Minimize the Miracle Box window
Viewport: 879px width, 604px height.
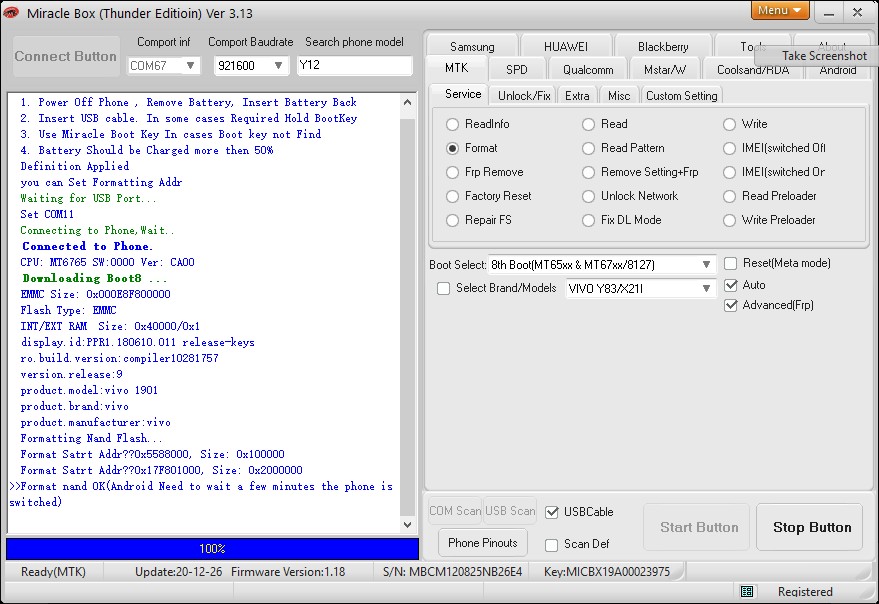829,13
